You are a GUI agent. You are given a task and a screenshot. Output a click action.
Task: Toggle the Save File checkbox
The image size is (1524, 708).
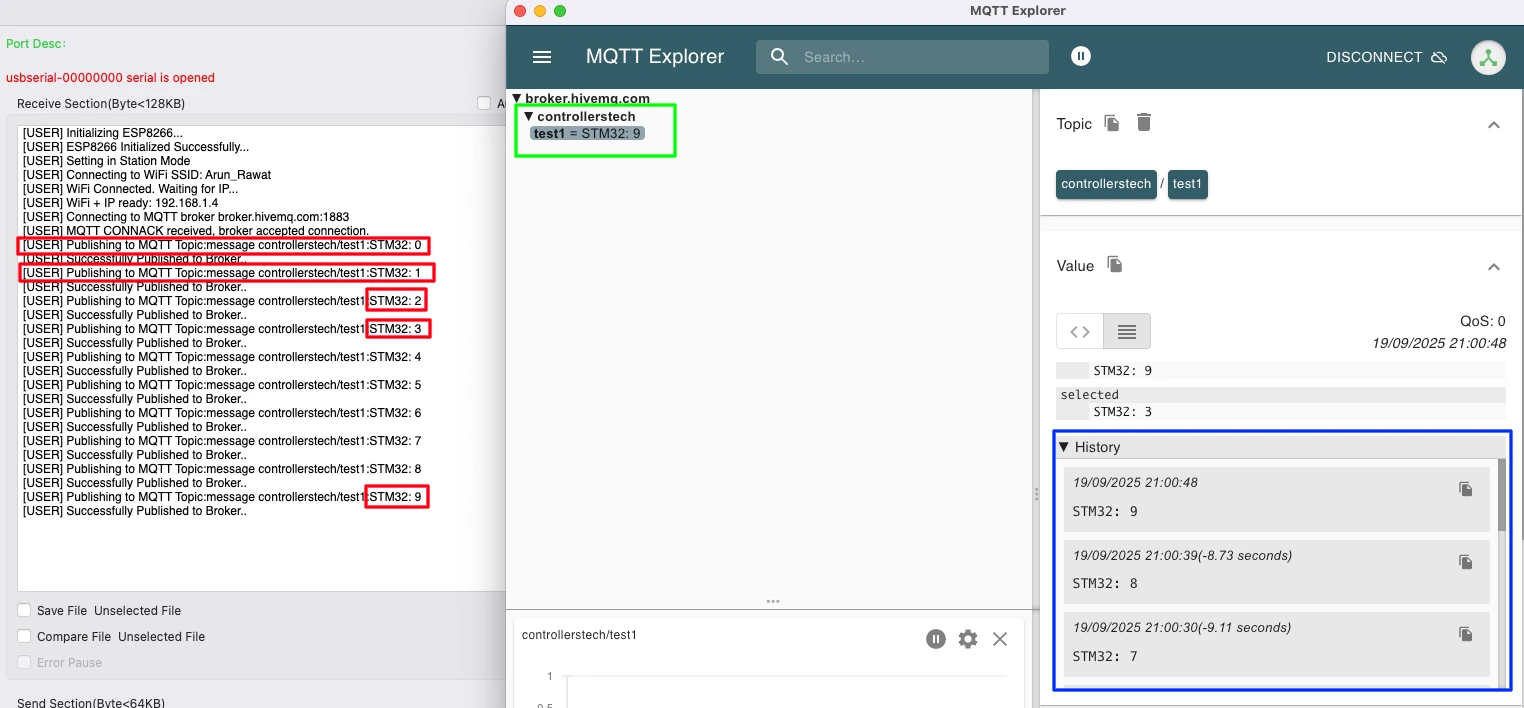point(24,610)
